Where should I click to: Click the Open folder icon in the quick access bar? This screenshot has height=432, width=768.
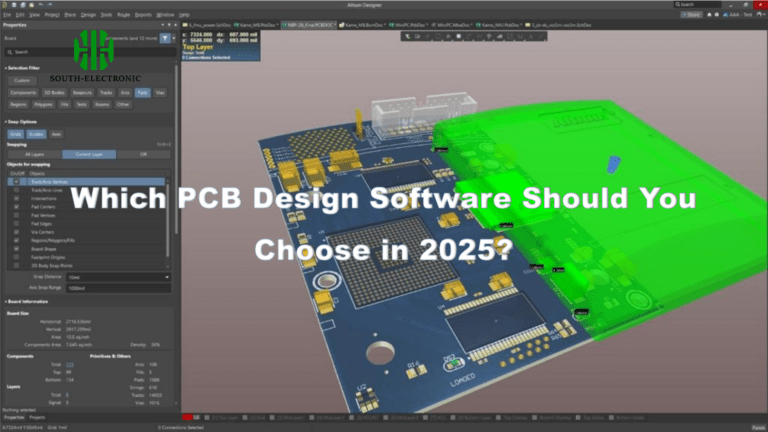pos(31,5)
